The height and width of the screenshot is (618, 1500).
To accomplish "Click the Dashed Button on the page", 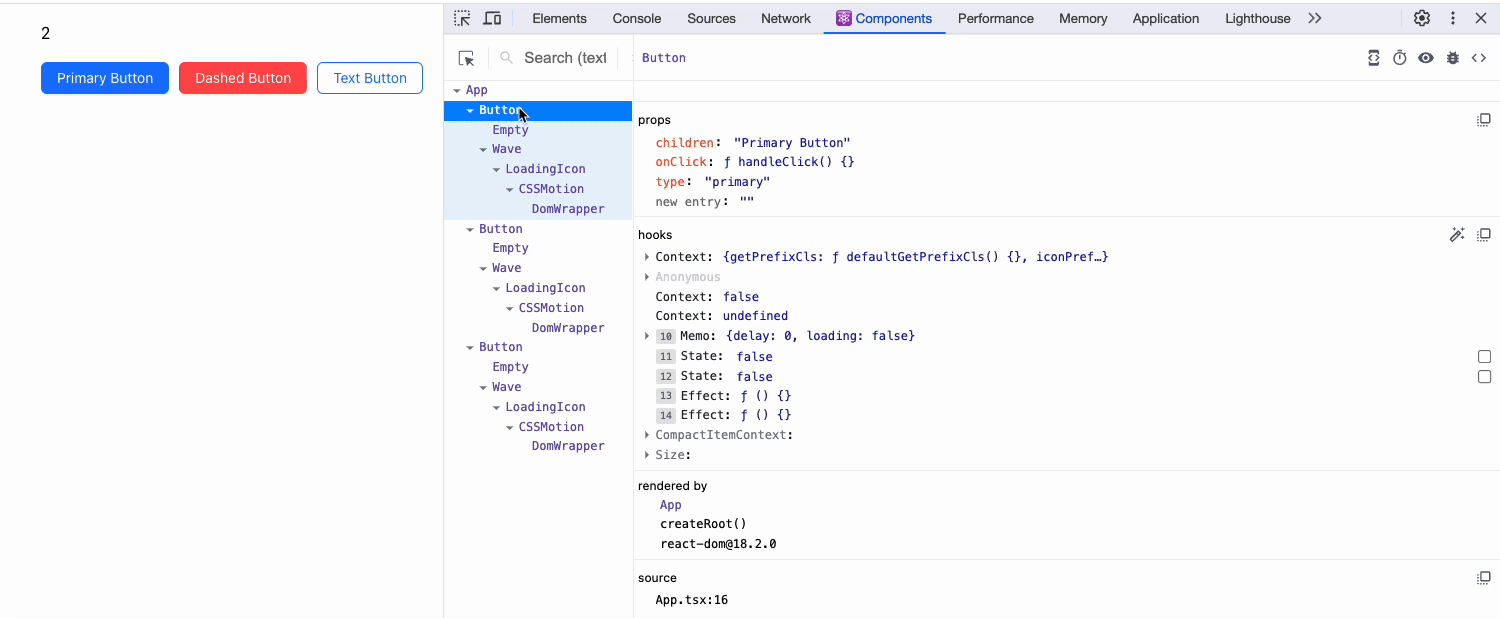I will pos(242,77).
